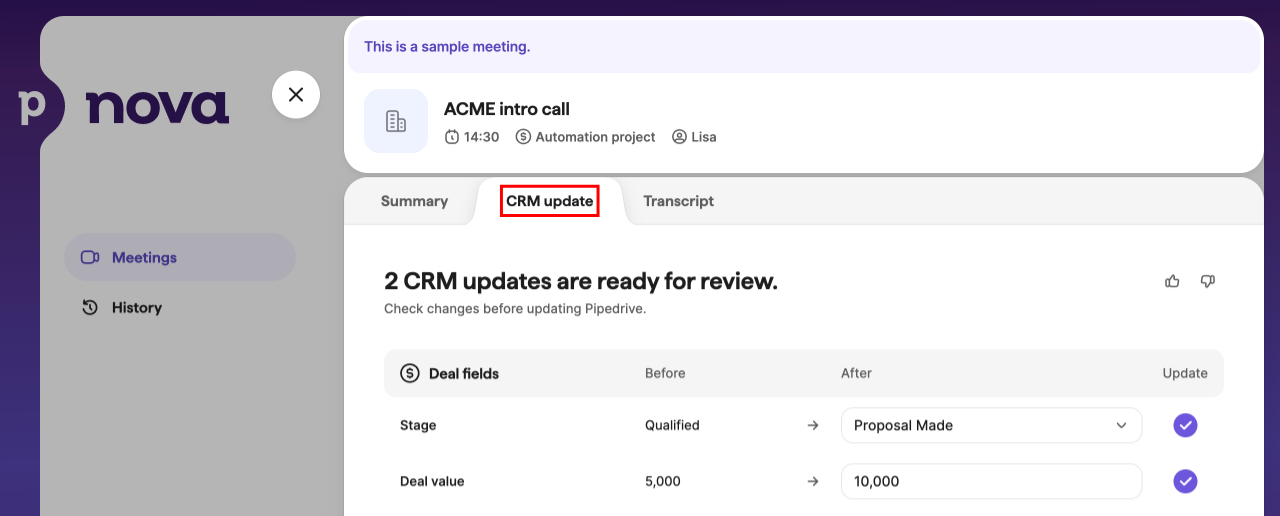Click the thumbs up feedback icon

(x=1172, y=282)
